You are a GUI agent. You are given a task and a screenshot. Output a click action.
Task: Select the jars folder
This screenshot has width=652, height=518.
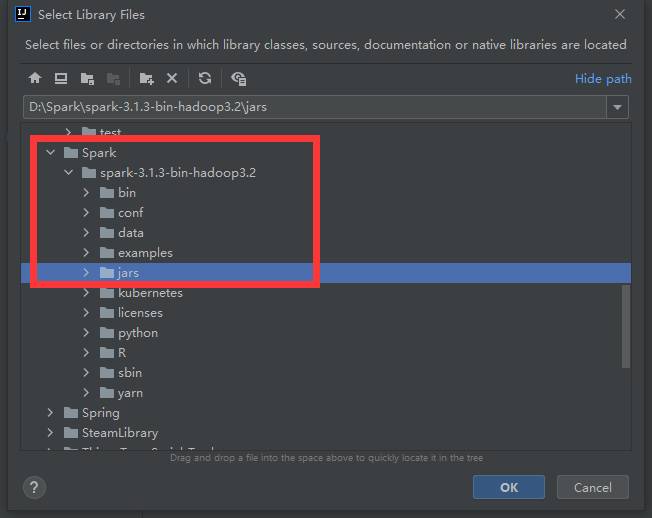[119, 273]
